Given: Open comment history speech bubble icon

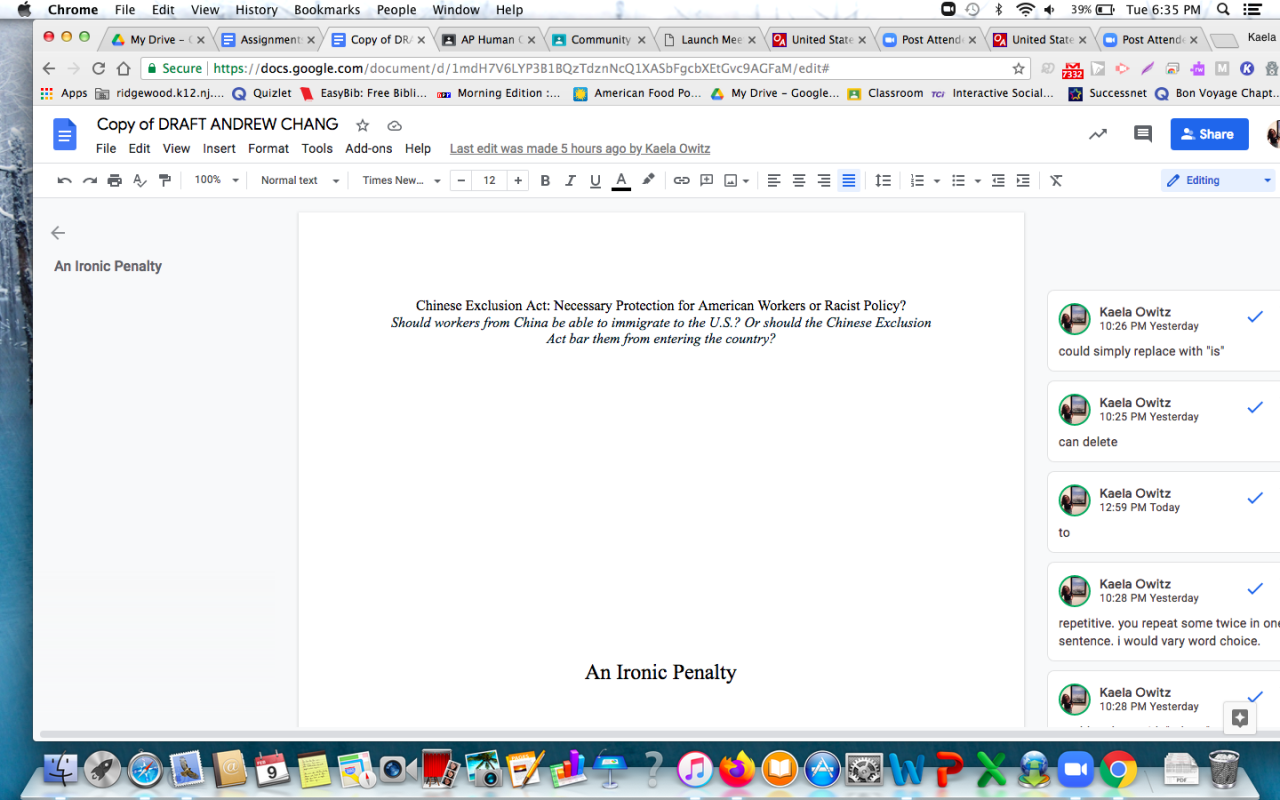Looking at the screenshot, I should [x=1142, y=134].
